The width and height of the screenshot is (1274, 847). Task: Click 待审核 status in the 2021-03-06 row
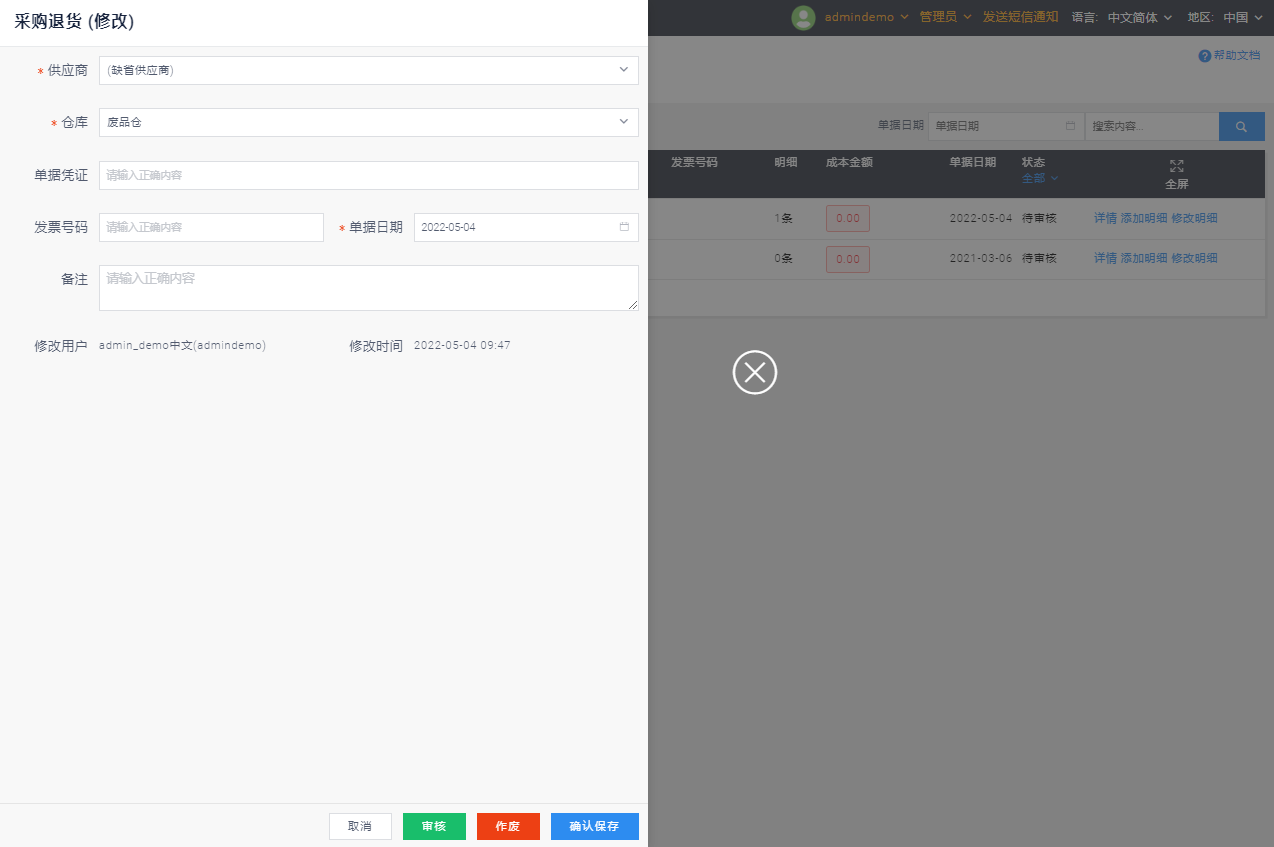pyautogui.click(x=1039, y=258)
